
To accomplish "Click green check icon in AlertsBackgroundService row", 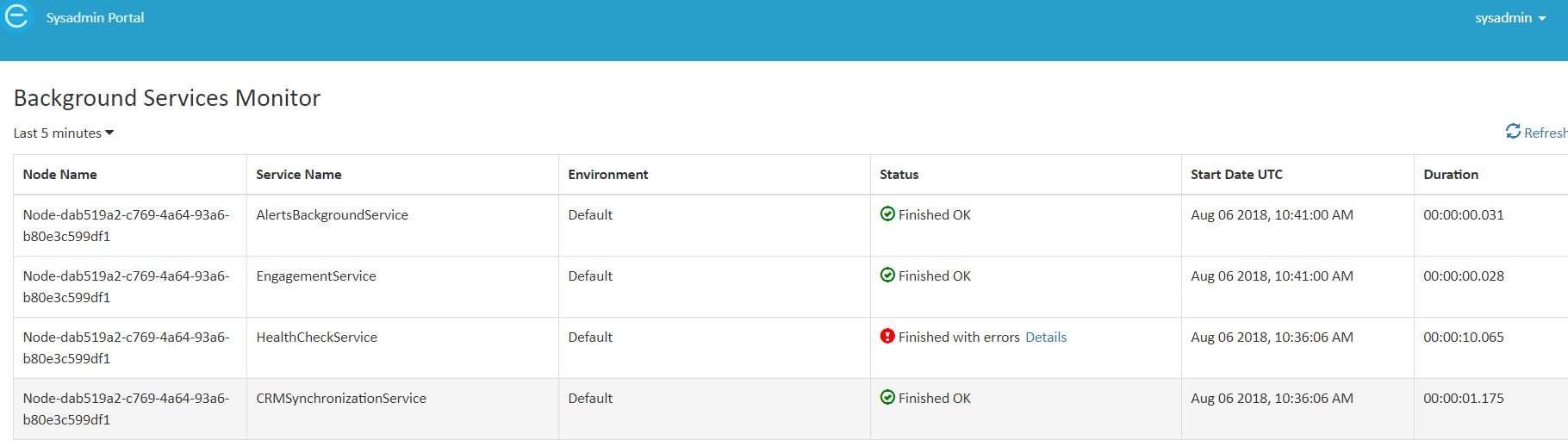I will pos(887,214).
